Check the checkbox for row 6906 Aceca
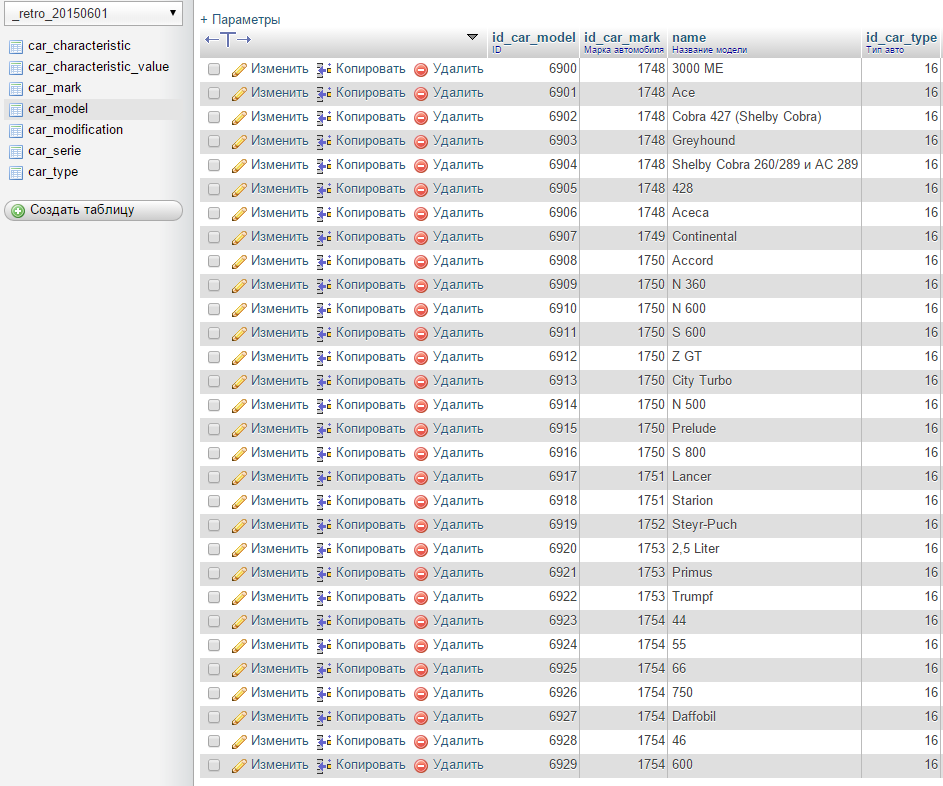 point(214,213)
